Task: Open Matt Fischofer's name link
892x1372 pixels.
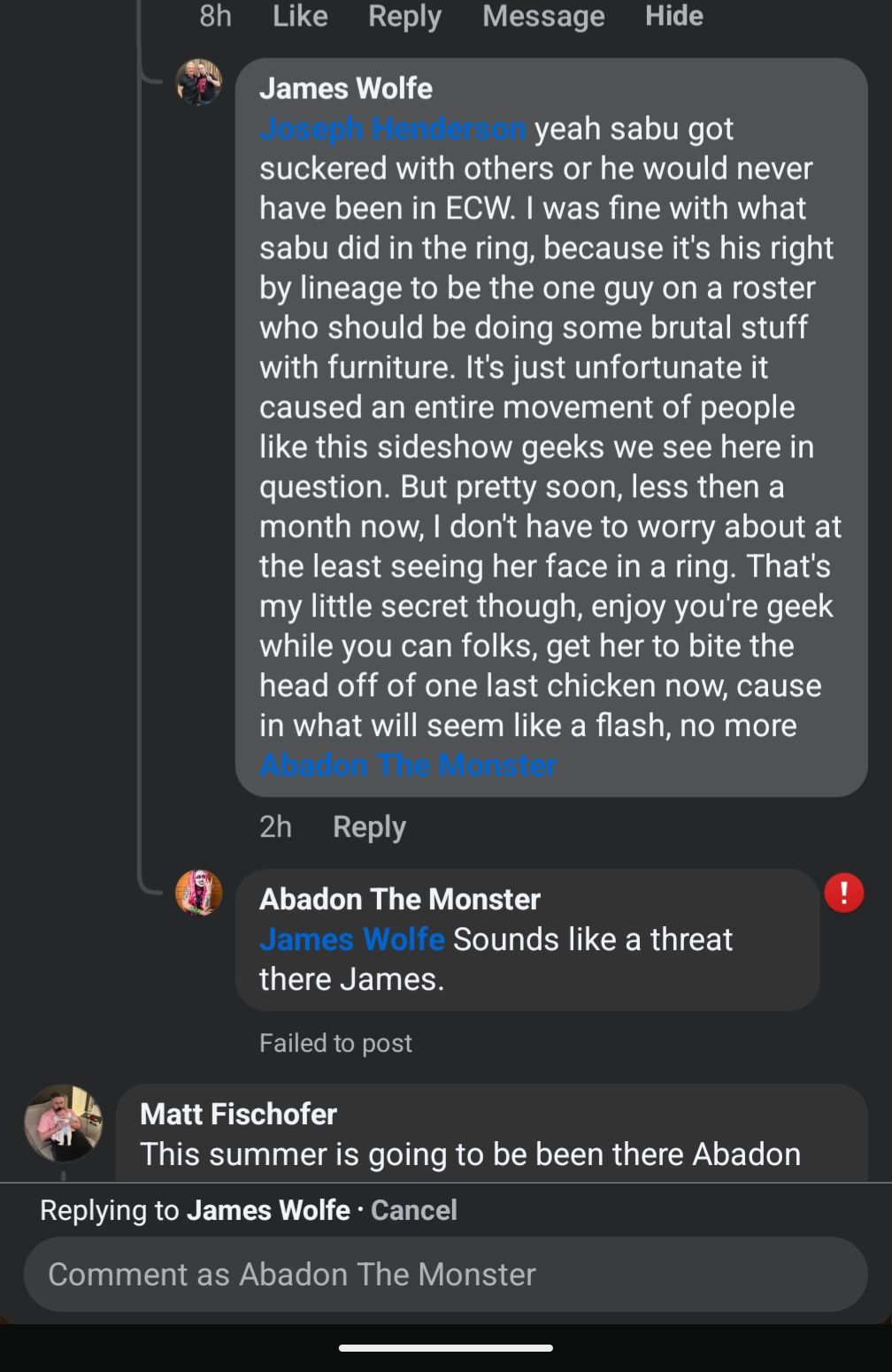Action: pos(239,1114)
